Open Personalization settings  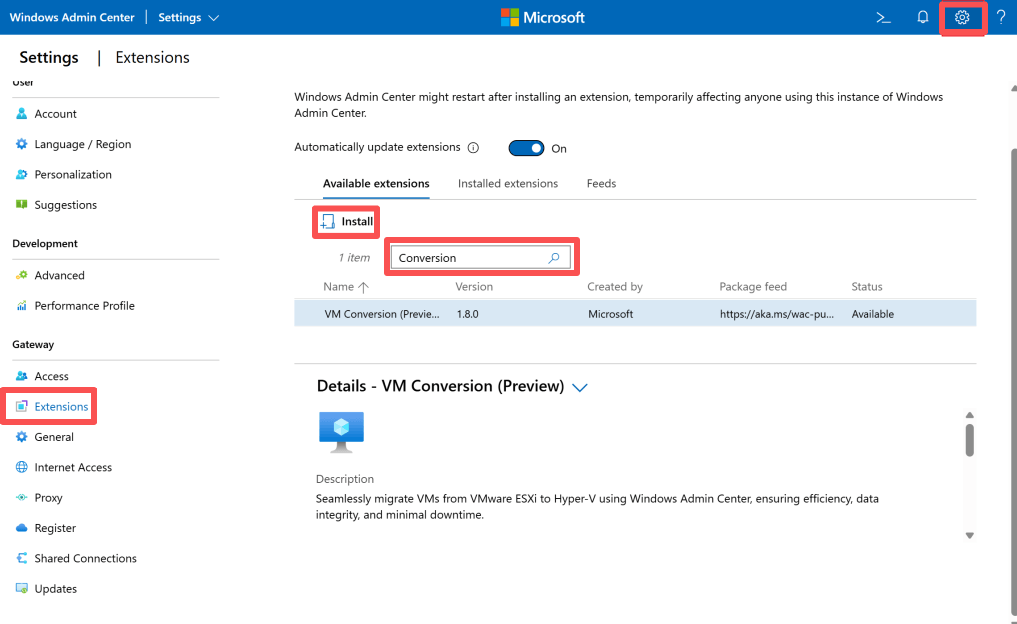(73, 174)
